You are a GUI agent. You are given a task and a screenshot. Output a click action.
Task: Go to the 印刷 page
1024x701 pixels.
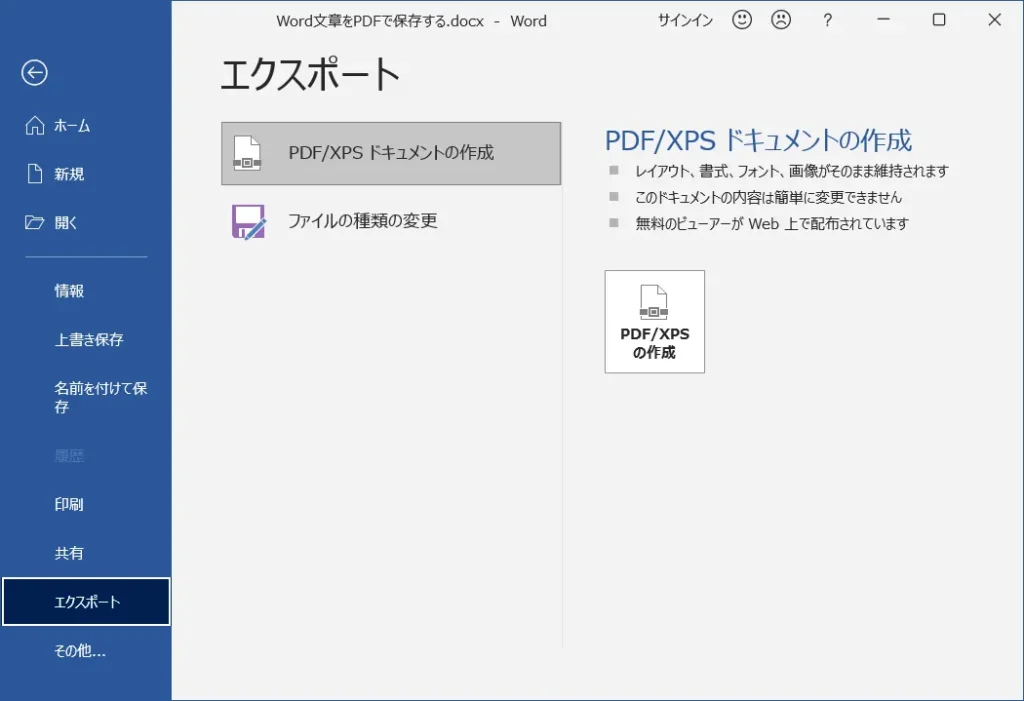(x=69, y=505)
